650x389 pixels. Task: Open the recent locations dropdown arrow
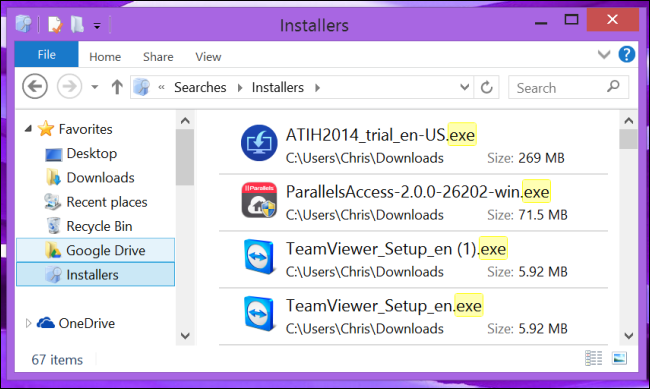(95, 87)
